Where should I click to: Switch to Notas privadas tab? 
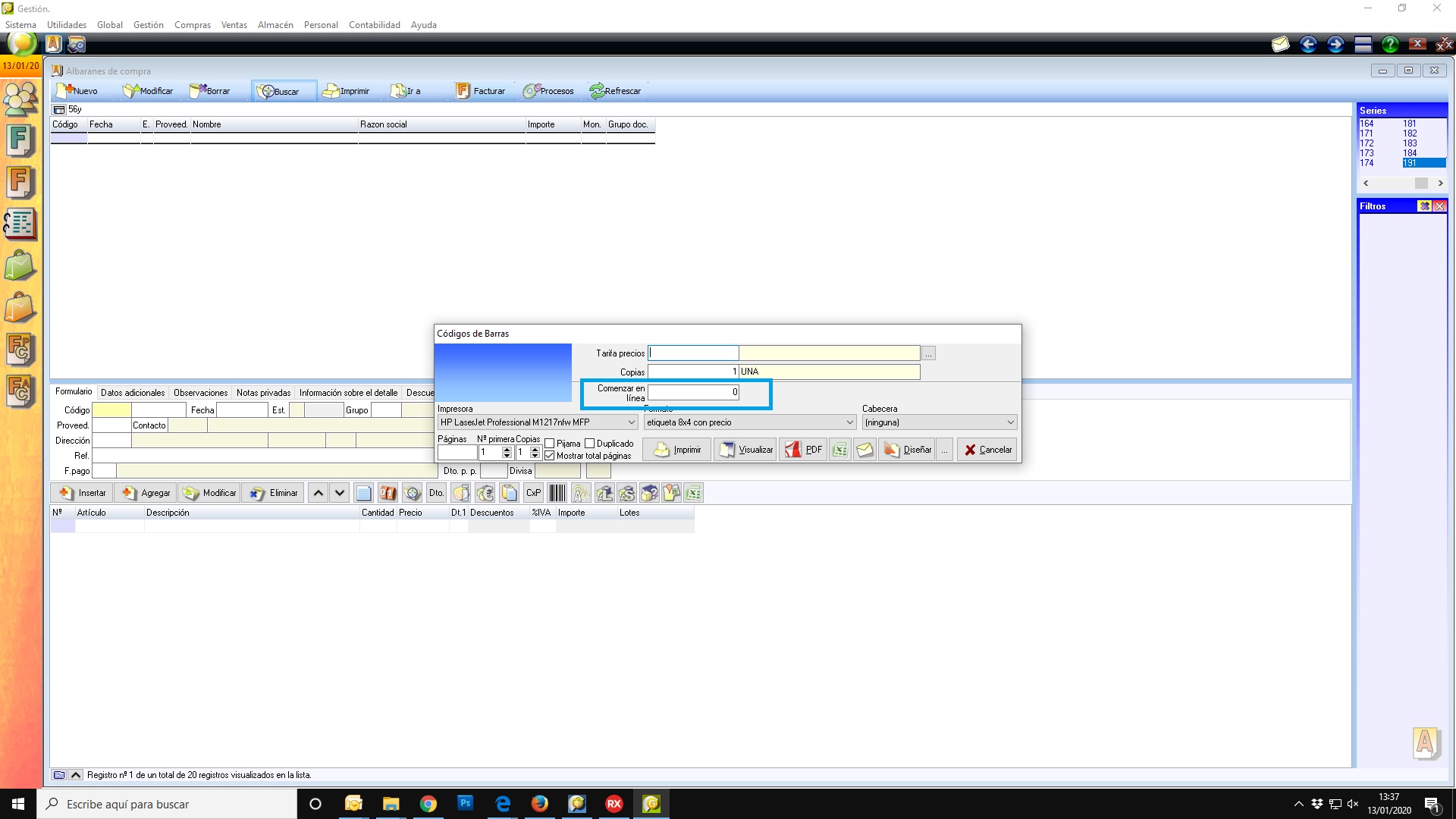coord(263,393)
